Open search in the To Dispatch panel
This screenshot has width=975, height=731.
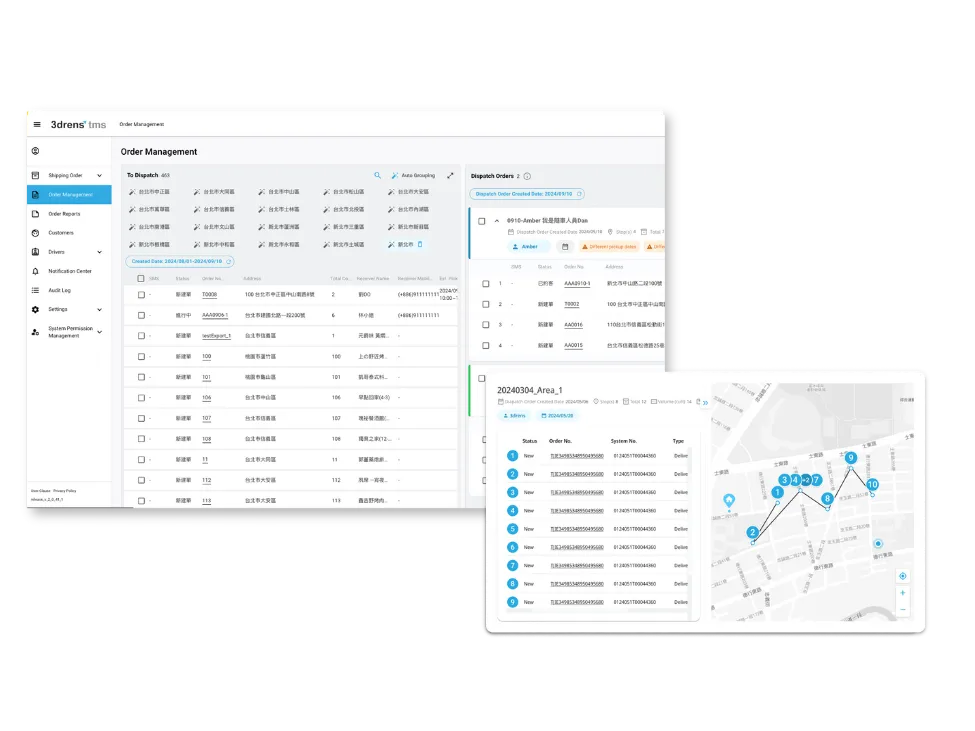tap(377, 175)
